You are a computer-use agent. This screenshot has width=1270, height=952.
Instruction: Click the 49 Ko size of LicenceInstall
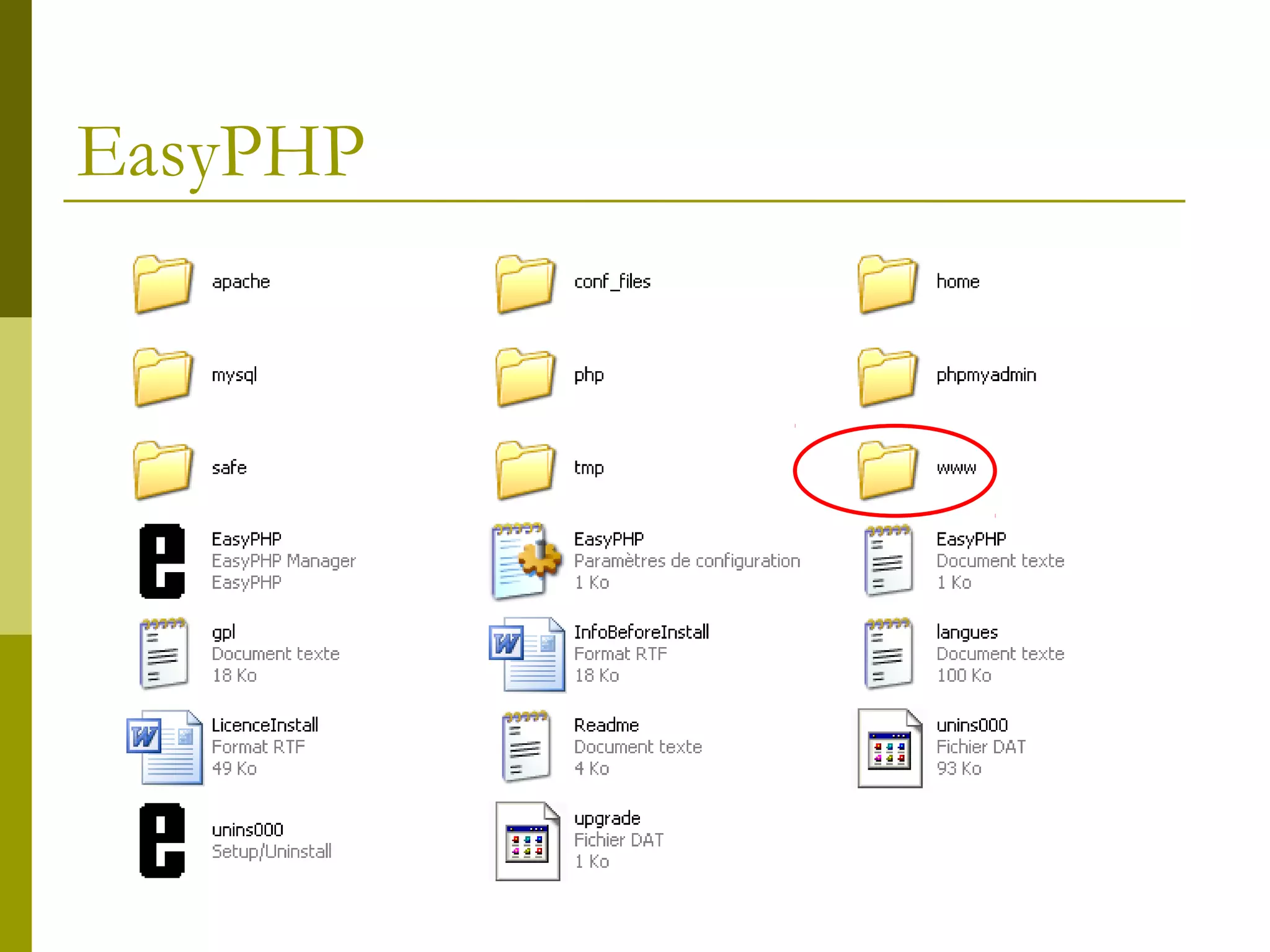[x=234, y=769]
